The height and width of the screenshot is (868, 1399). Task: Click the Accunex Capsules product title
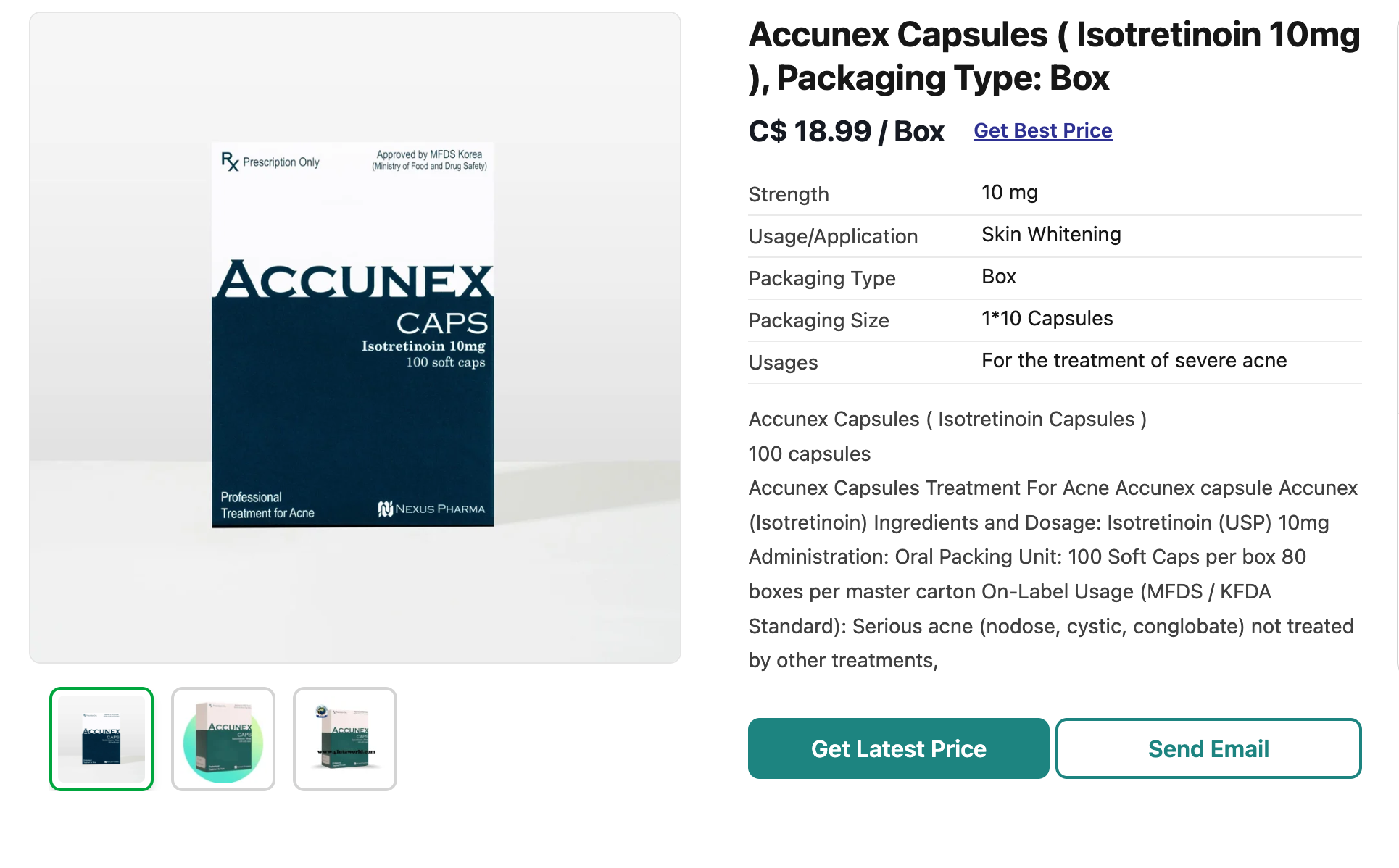(1054, 56)
